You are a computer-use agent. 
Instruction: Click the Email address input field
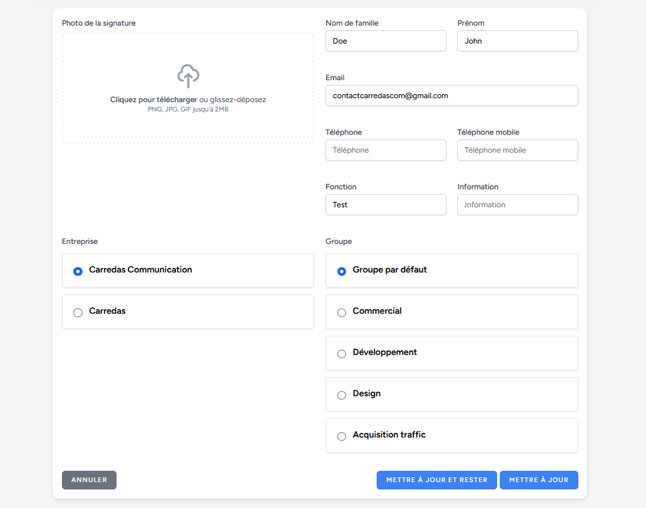pos(451,95)
